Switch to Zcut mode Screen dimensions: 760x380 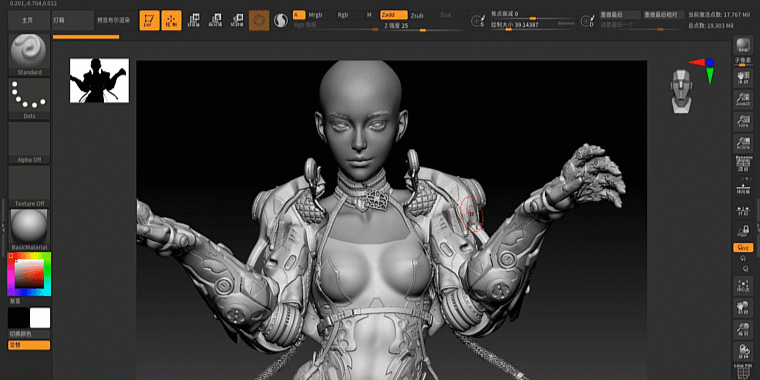click(x=445, y=15)
